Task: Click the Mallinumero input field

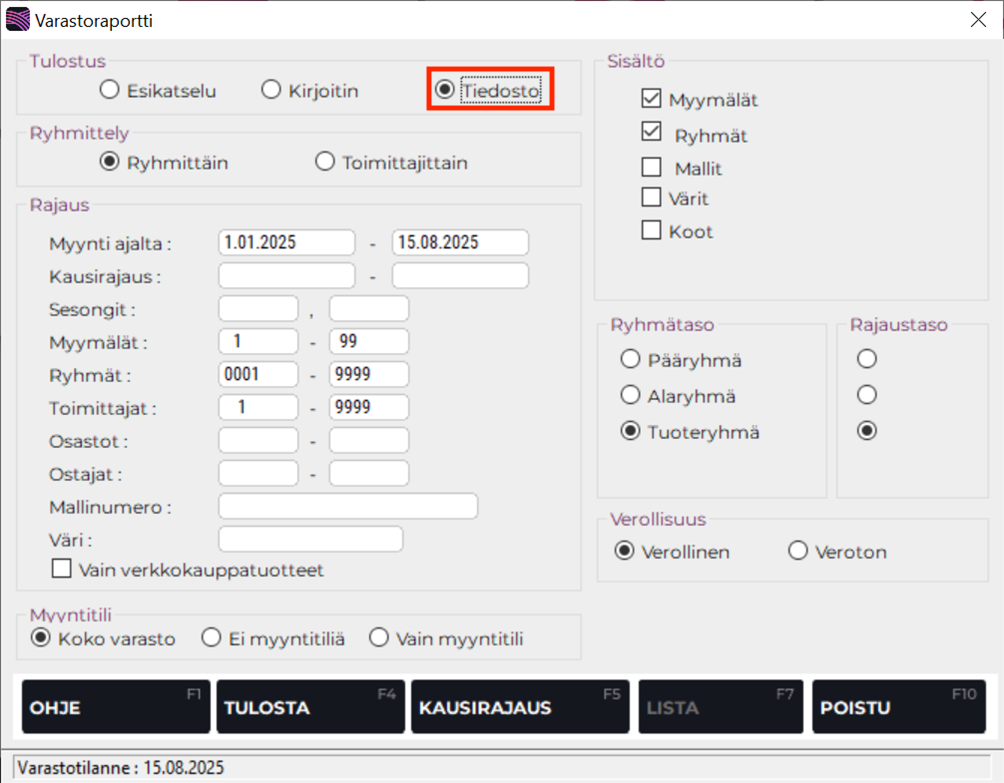Action: (347, 506)
